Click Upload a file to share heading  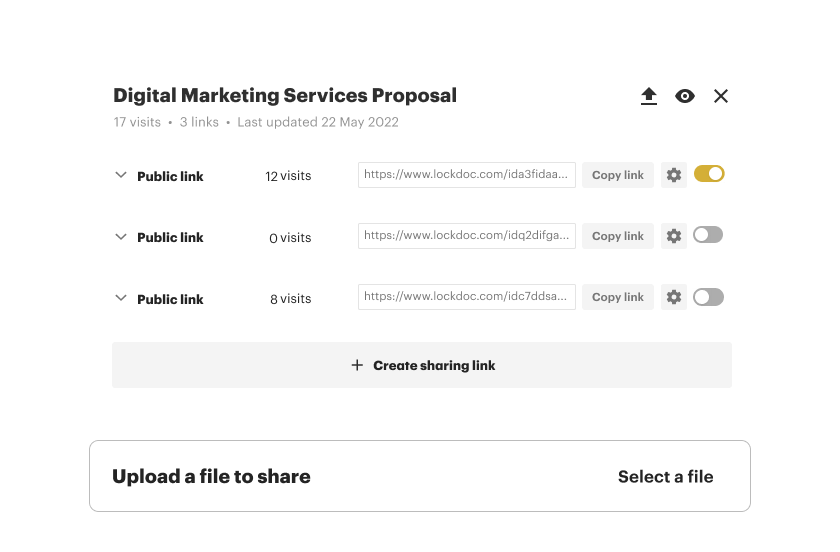212,476
